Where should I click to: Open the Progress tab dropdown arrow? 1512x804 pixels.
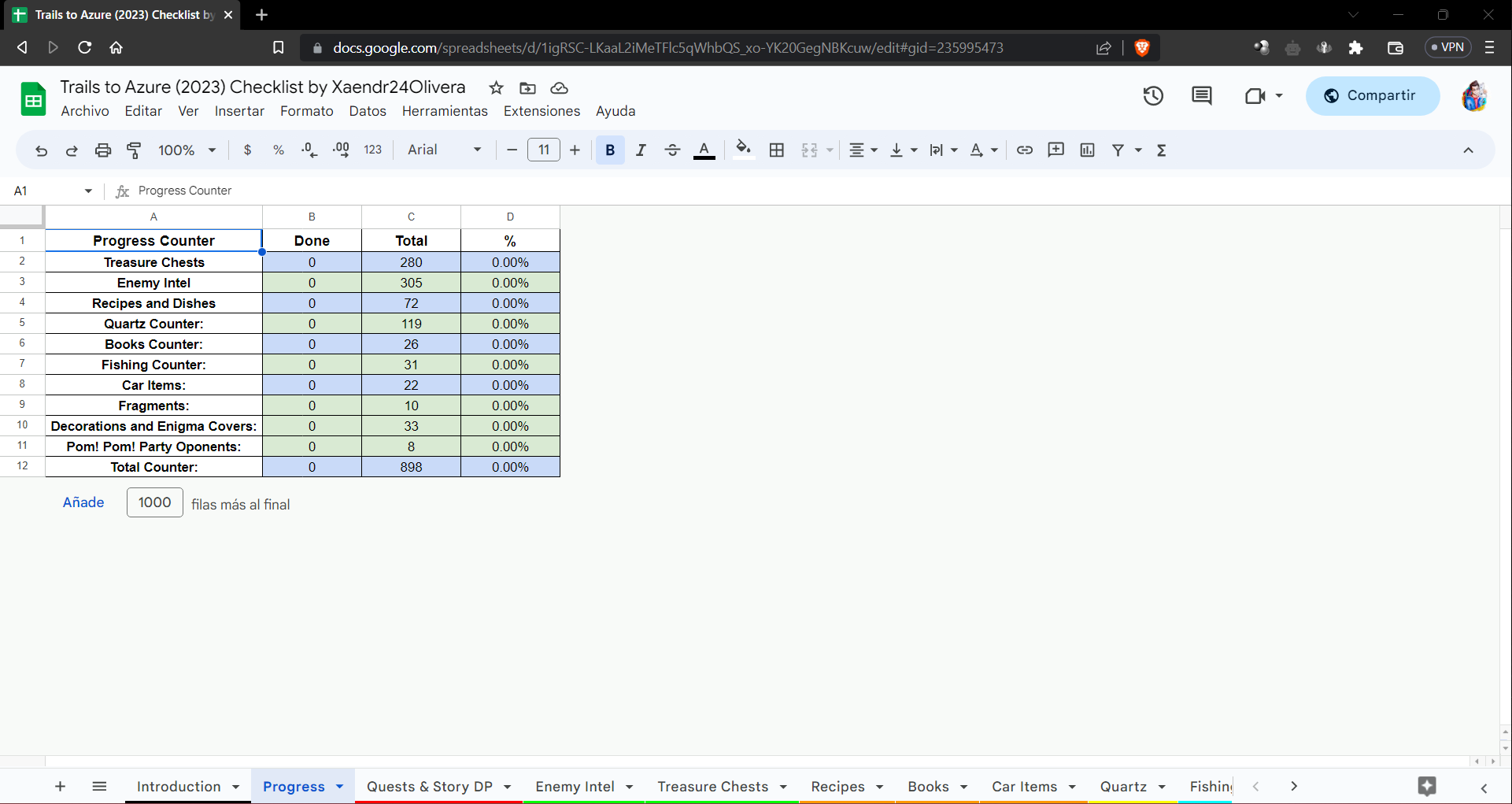click(x=340, y=787)
